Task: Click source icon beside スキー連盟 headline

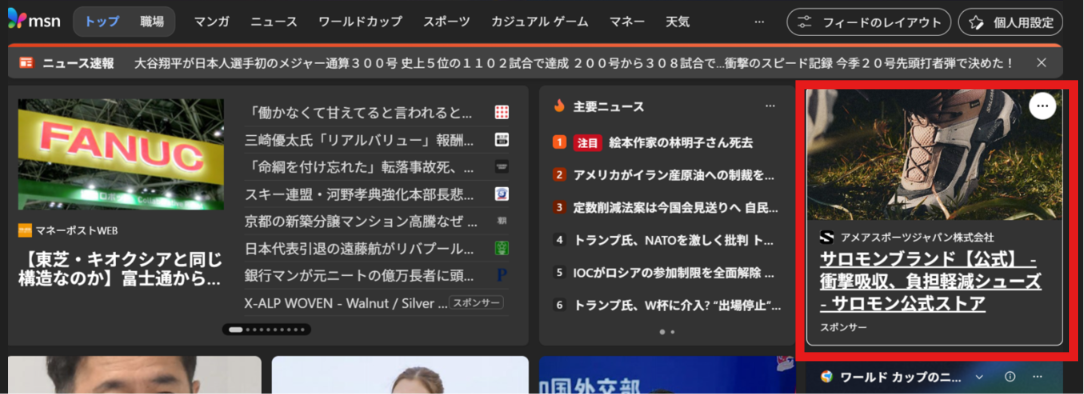Action: tap(502, 194)
